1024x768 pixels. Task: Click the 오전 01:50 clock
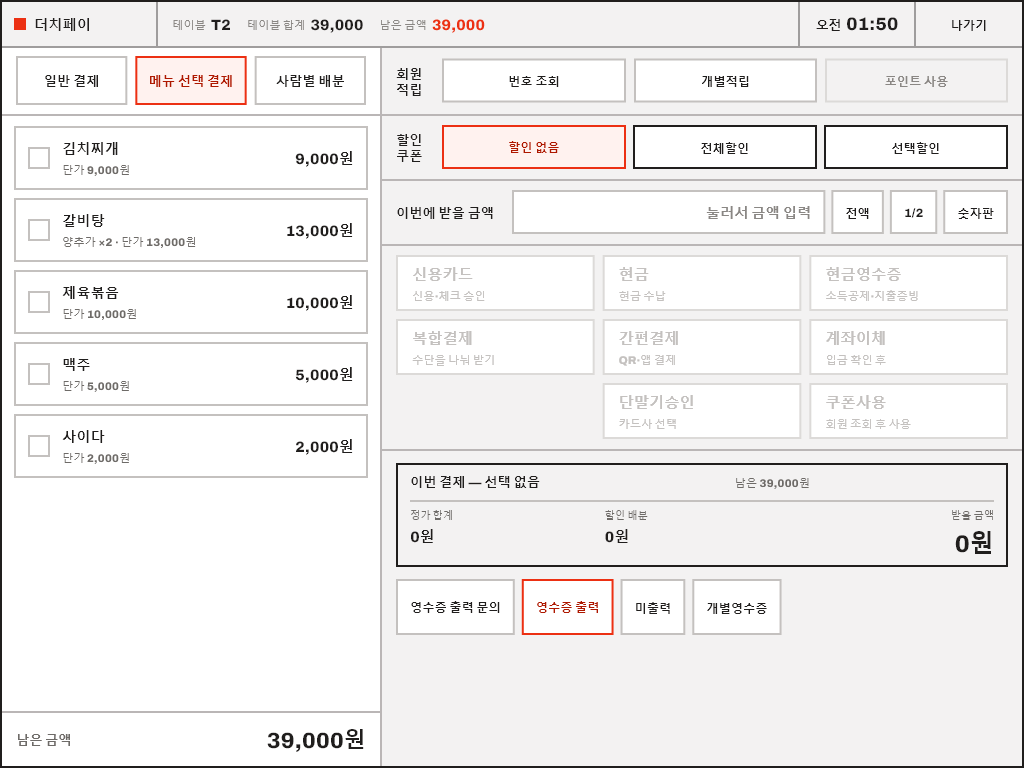(x=857, y=24)
